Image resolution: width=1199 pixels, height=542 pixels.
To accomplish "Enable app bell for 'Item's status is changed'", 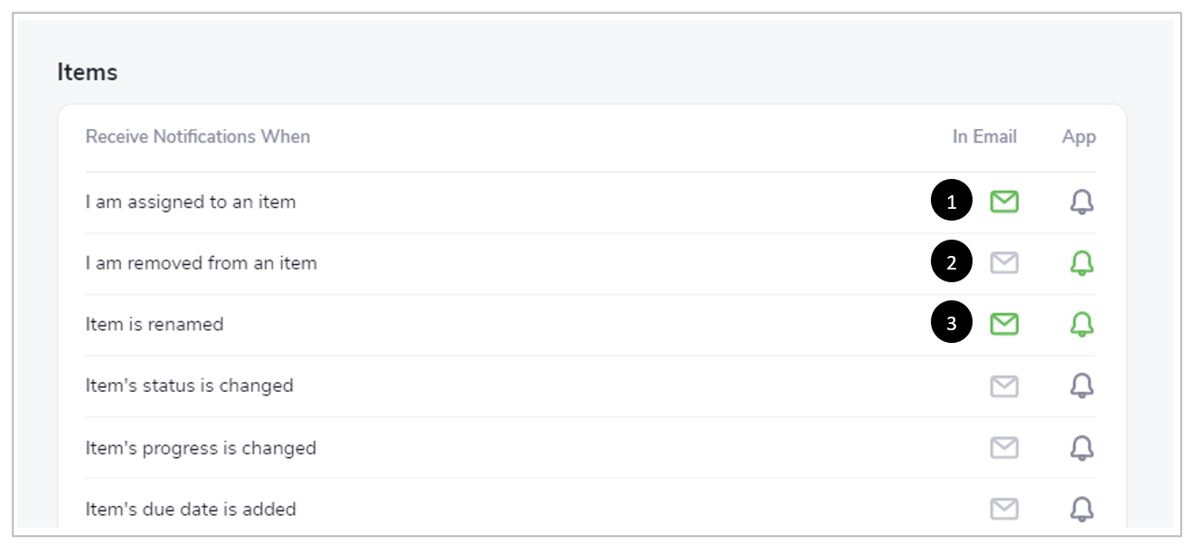I will point(1081,385).
